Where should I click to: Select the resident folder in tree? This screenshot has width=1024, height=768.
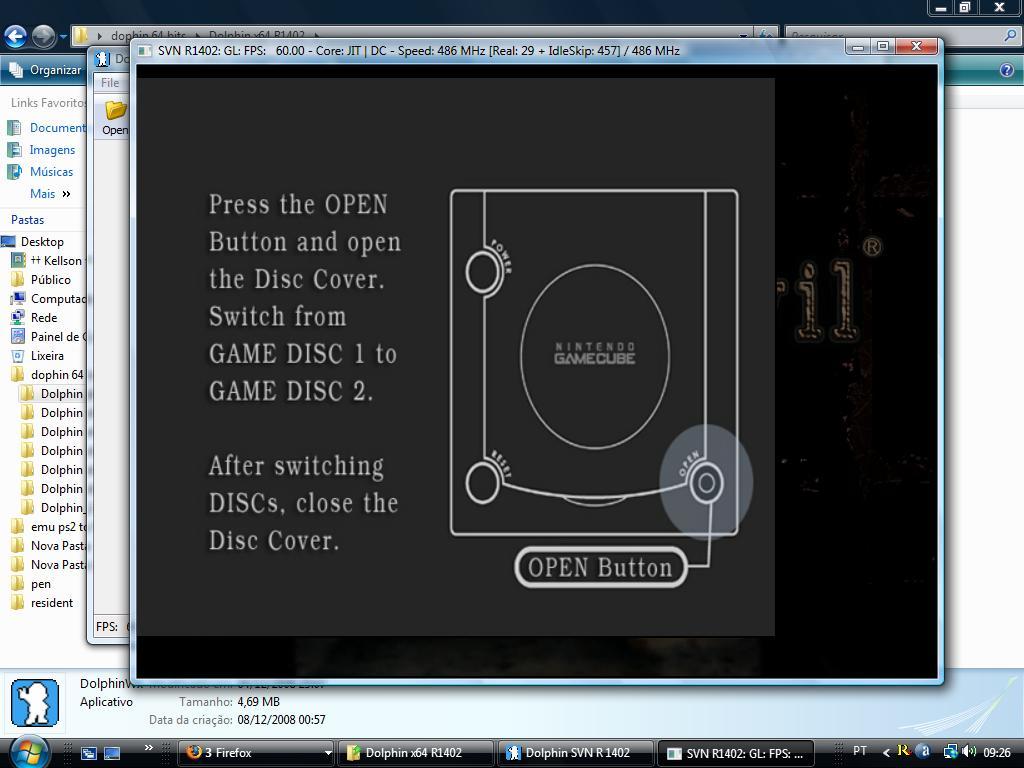(x=42, y=603)
